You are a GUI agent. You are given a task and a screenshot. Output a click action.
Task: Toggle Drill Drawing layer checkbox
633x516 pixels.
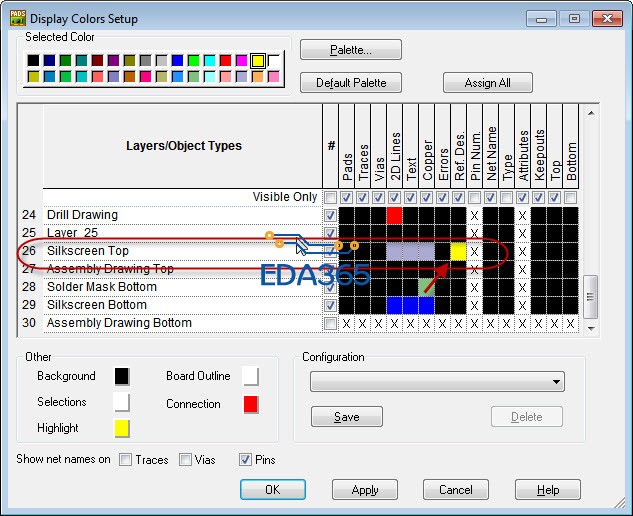[x=330, y=215]
